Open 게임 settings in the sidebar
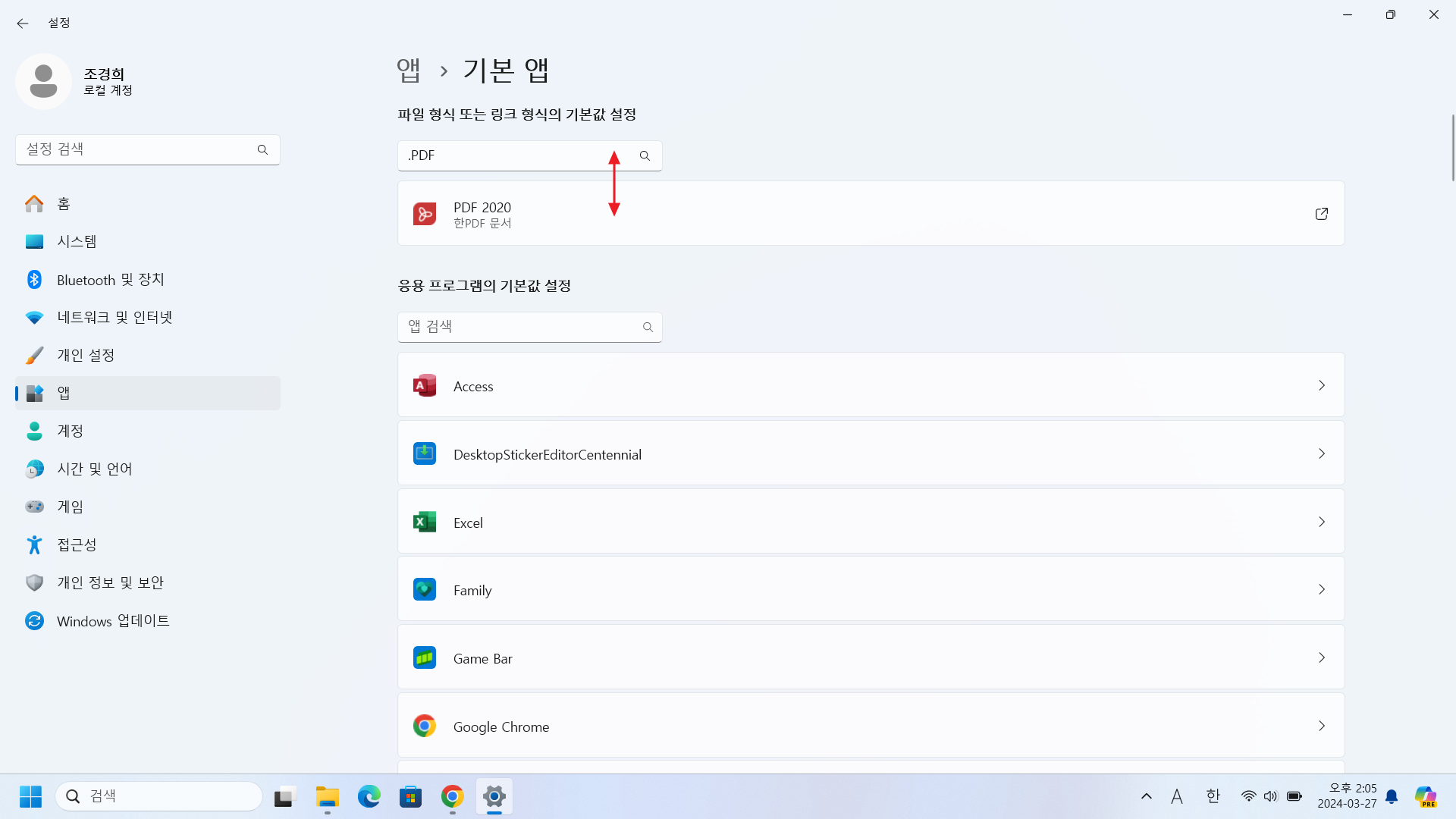 (x=148, y=507)
